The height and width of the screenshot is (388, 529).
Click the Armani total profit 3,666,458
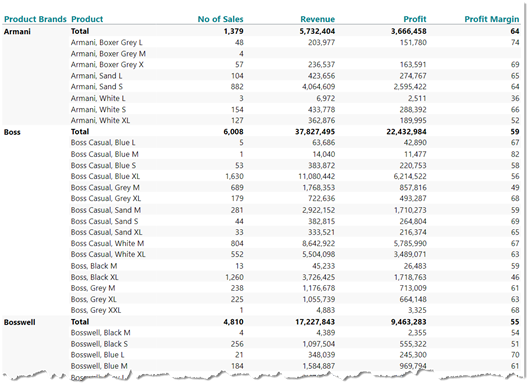click(409, 31)
